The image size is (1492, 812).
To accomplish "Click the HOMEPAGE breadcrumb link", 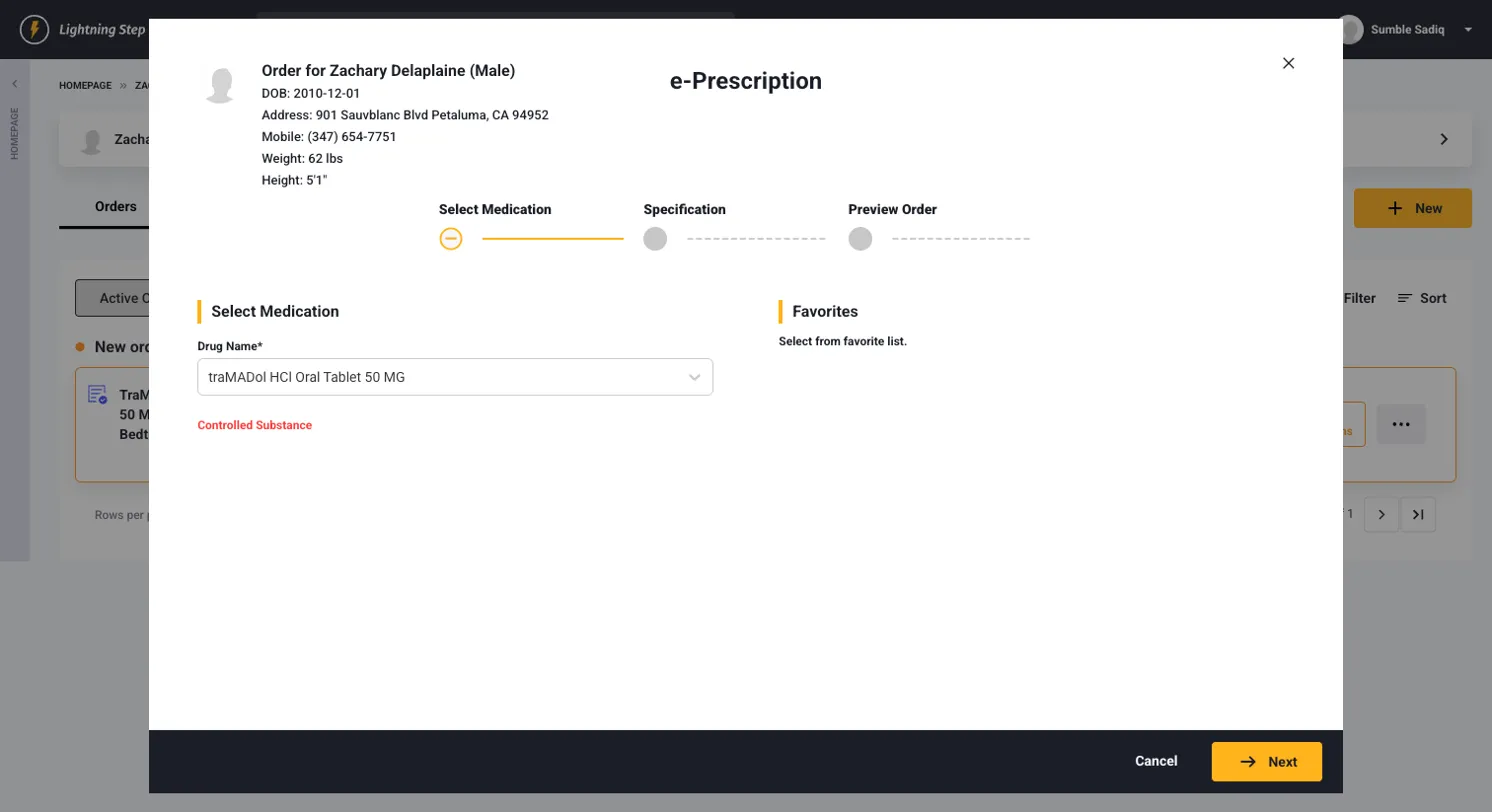I will pos(85,86).
